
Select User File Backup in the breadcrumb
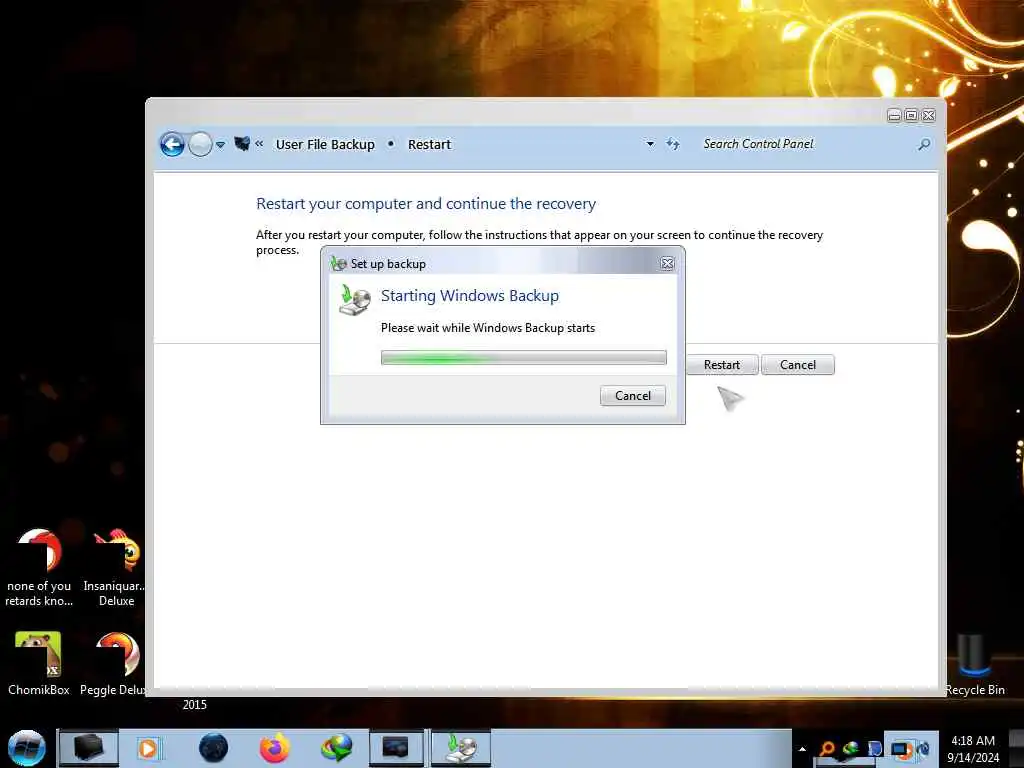point(325,144)
